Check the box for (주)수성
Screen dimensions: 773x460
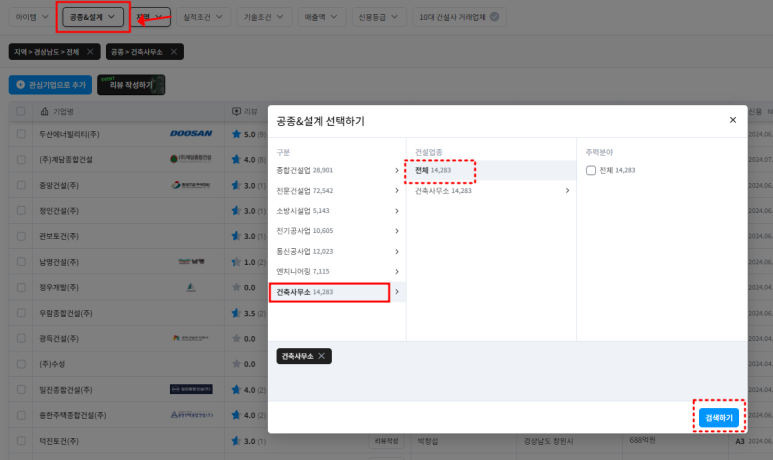pos(21,364)
